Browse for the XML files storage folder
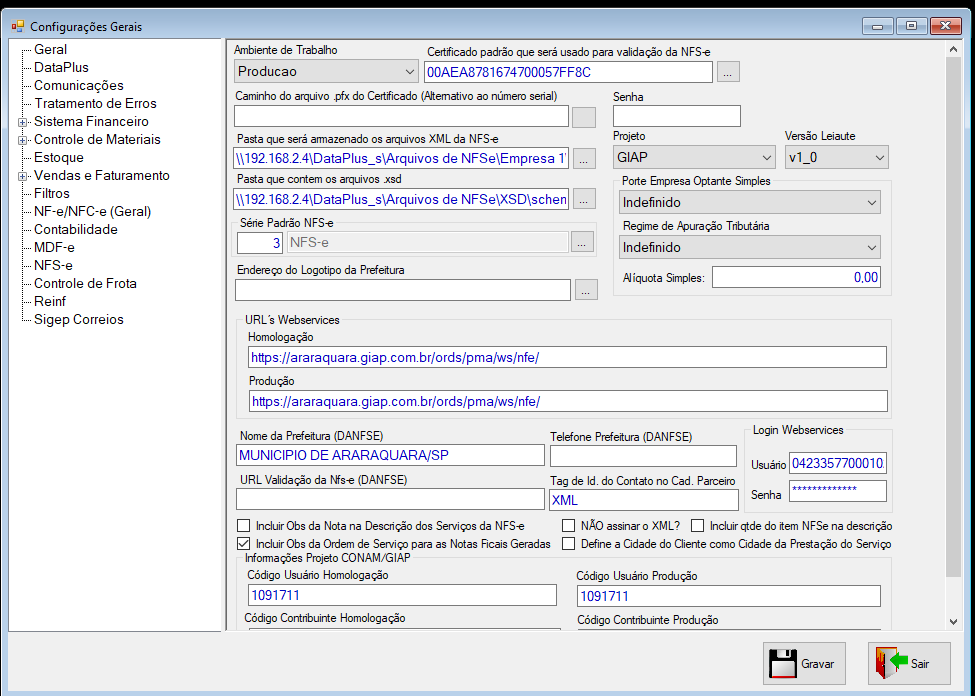Image resolution: width=975 pixels, height=696 pixels. pyautogui.click(x=583, y=159)
